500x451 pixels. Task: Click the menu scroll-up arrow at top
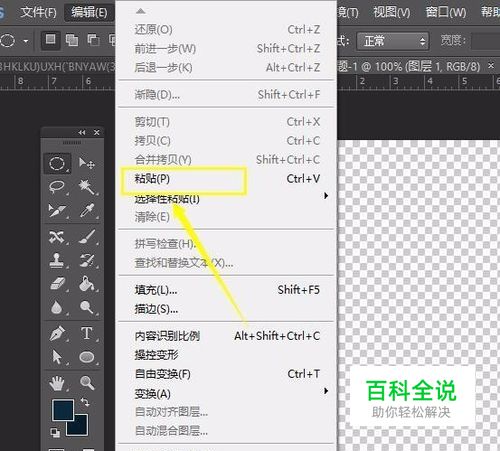[x=141, y=11]
